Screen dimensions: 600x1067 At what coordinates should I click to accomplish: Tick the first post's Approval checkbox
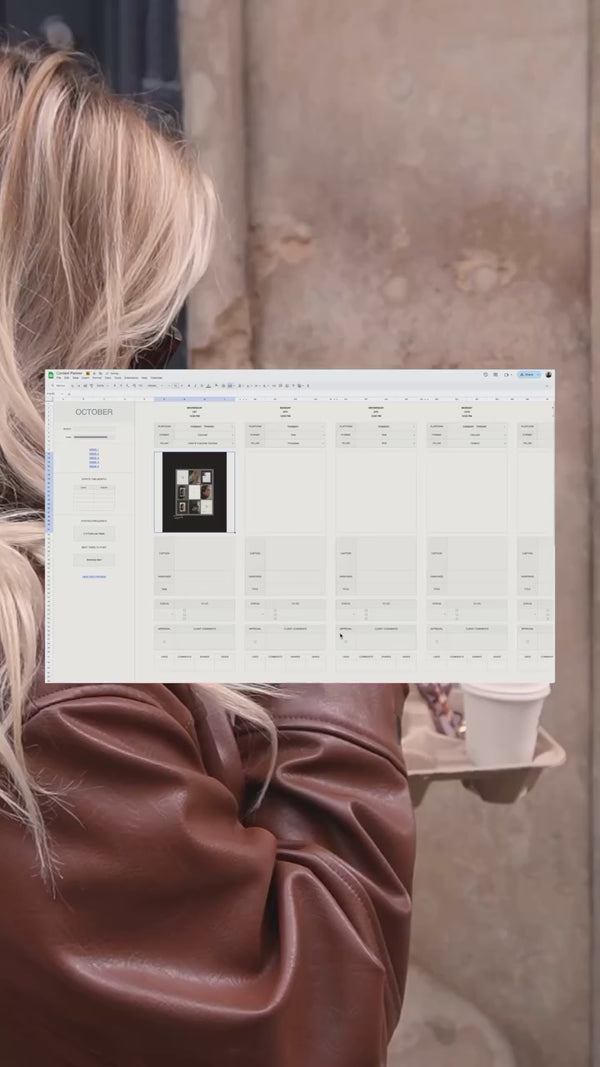pyautogui.click(x=163, y=641)
